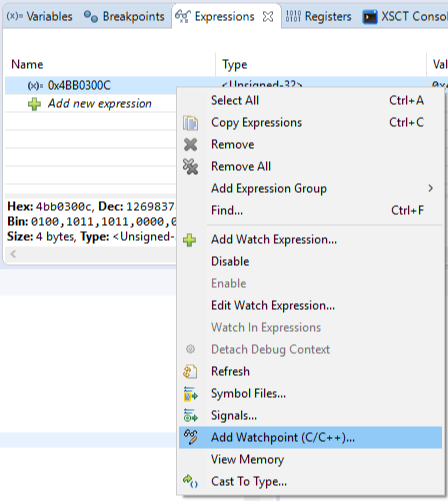This screenshot has height=501, width=448.
Task: Click the Registers binary icon
Action: [293, 16]
